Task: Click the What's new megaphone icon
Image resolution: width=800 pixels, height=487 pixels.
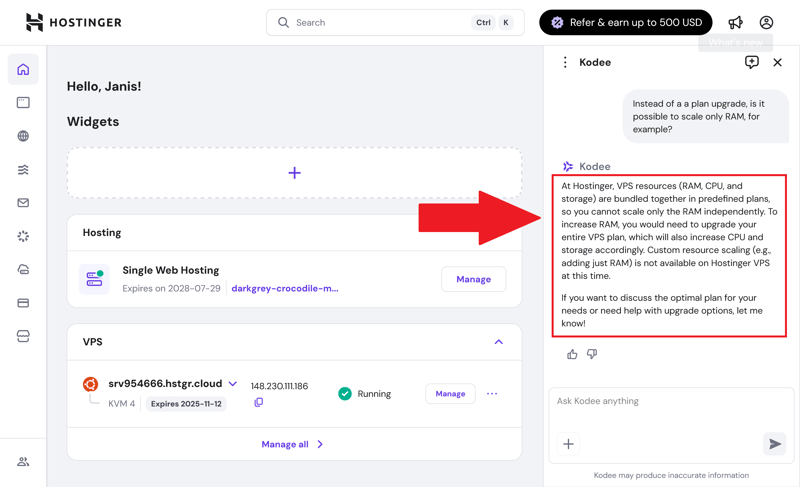Action: click(x=736, y=22)
